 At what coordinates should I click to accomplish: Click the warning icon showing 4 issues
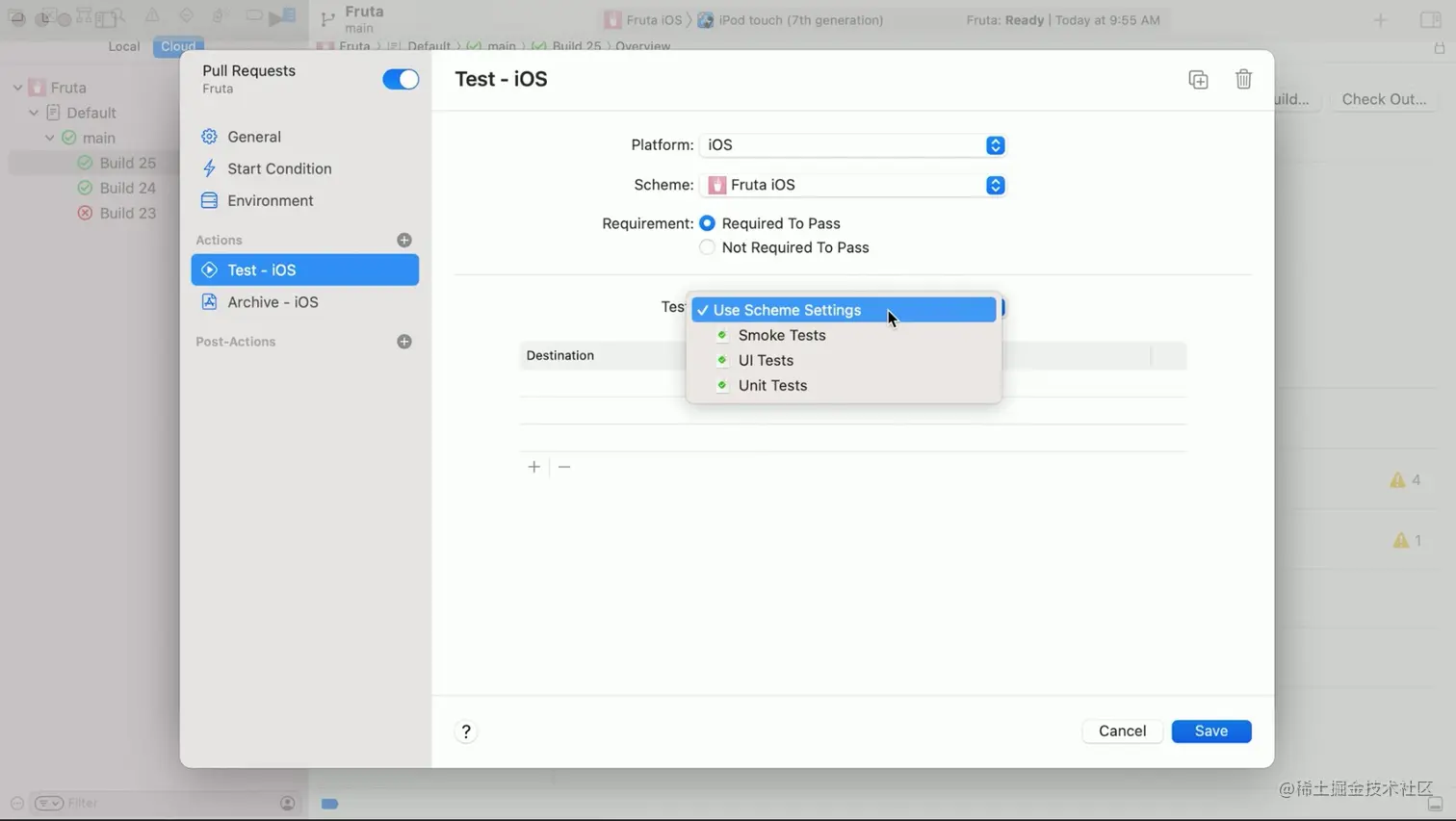click(1397, 479)
